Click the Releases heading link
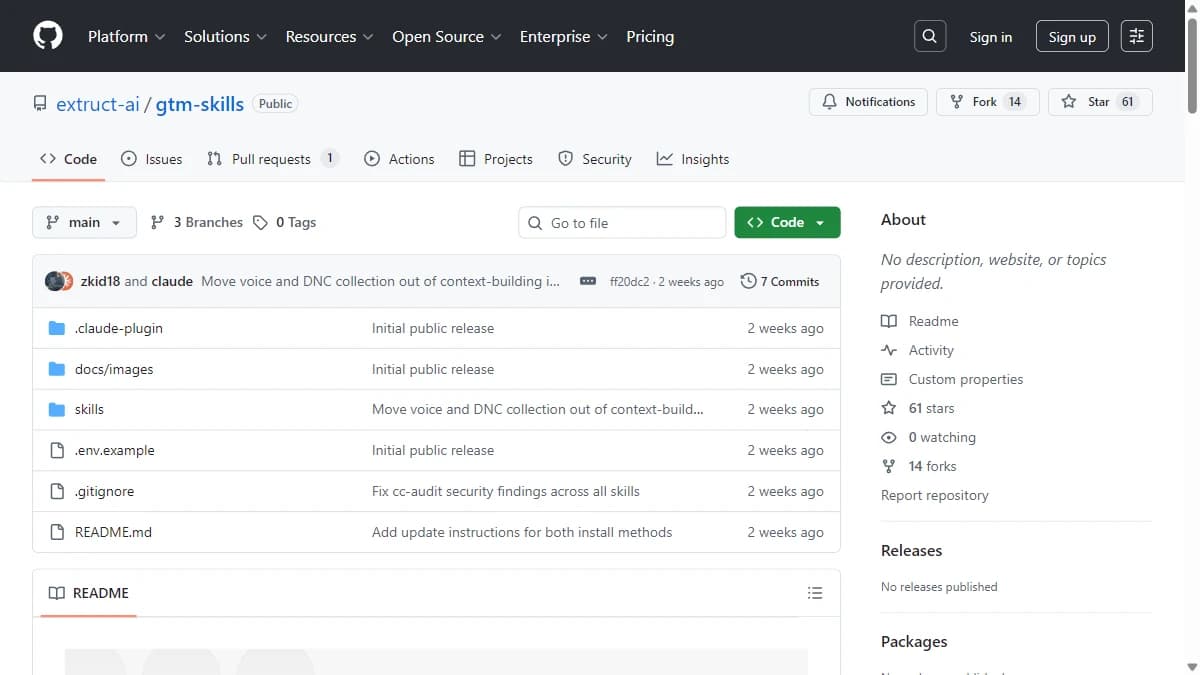Viewport: 1200px width, 675px height. pyautogui.click(x=911, y=550)
